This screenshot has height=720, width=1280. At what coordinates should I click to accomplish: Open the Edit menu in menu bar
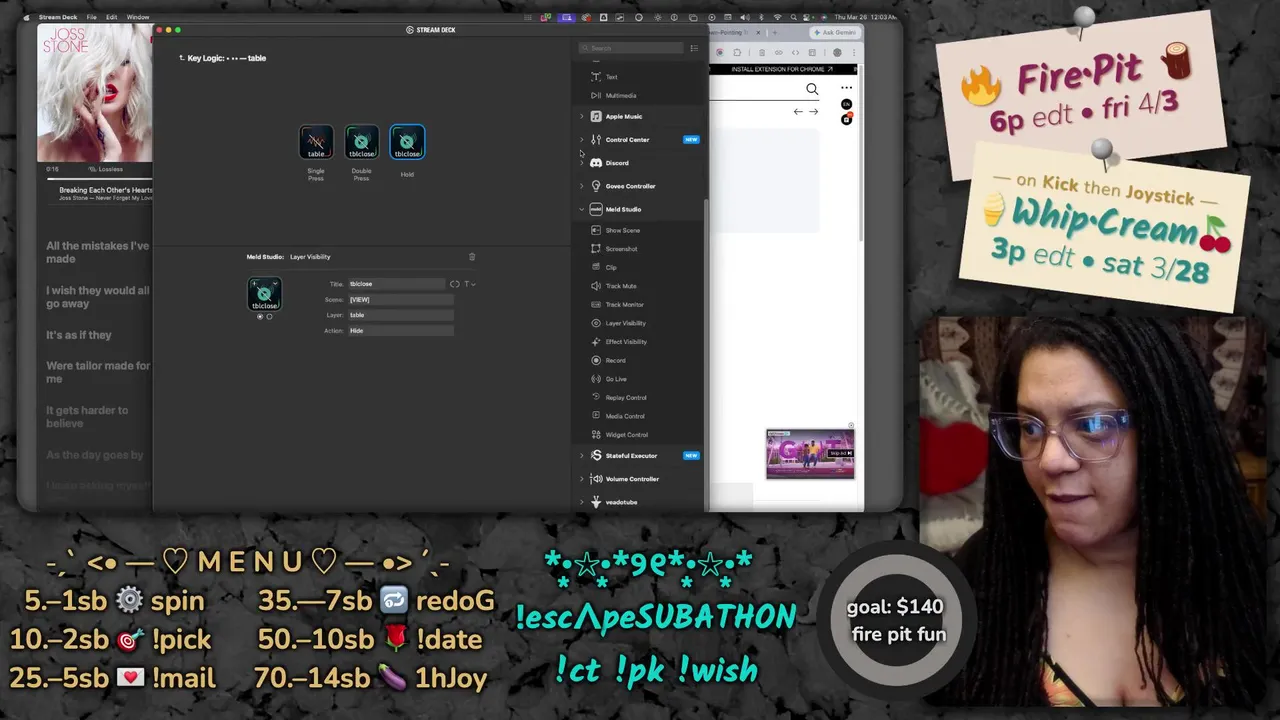click(x=112, y=17)
